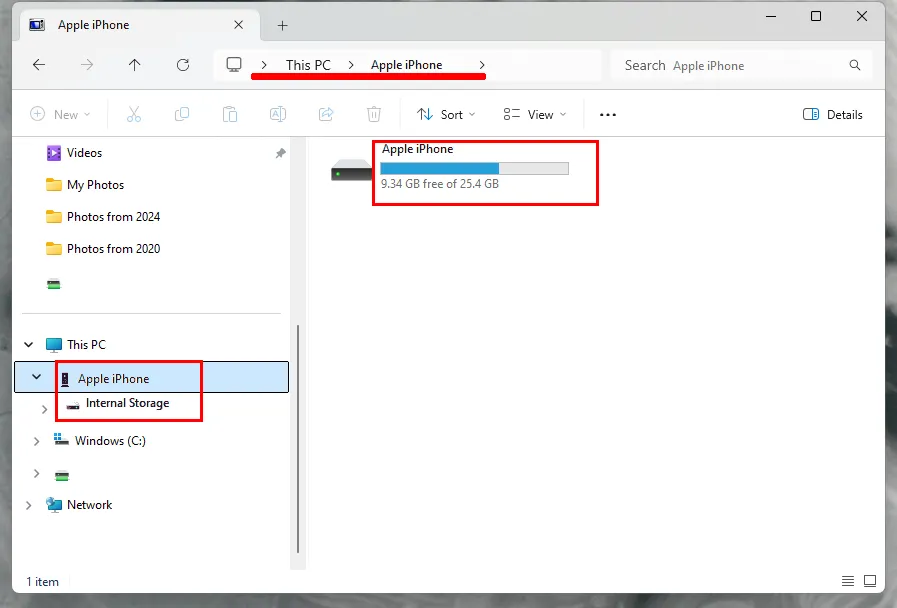Open the Apple iPhone drive icon
897x608 pixels.
351,170
